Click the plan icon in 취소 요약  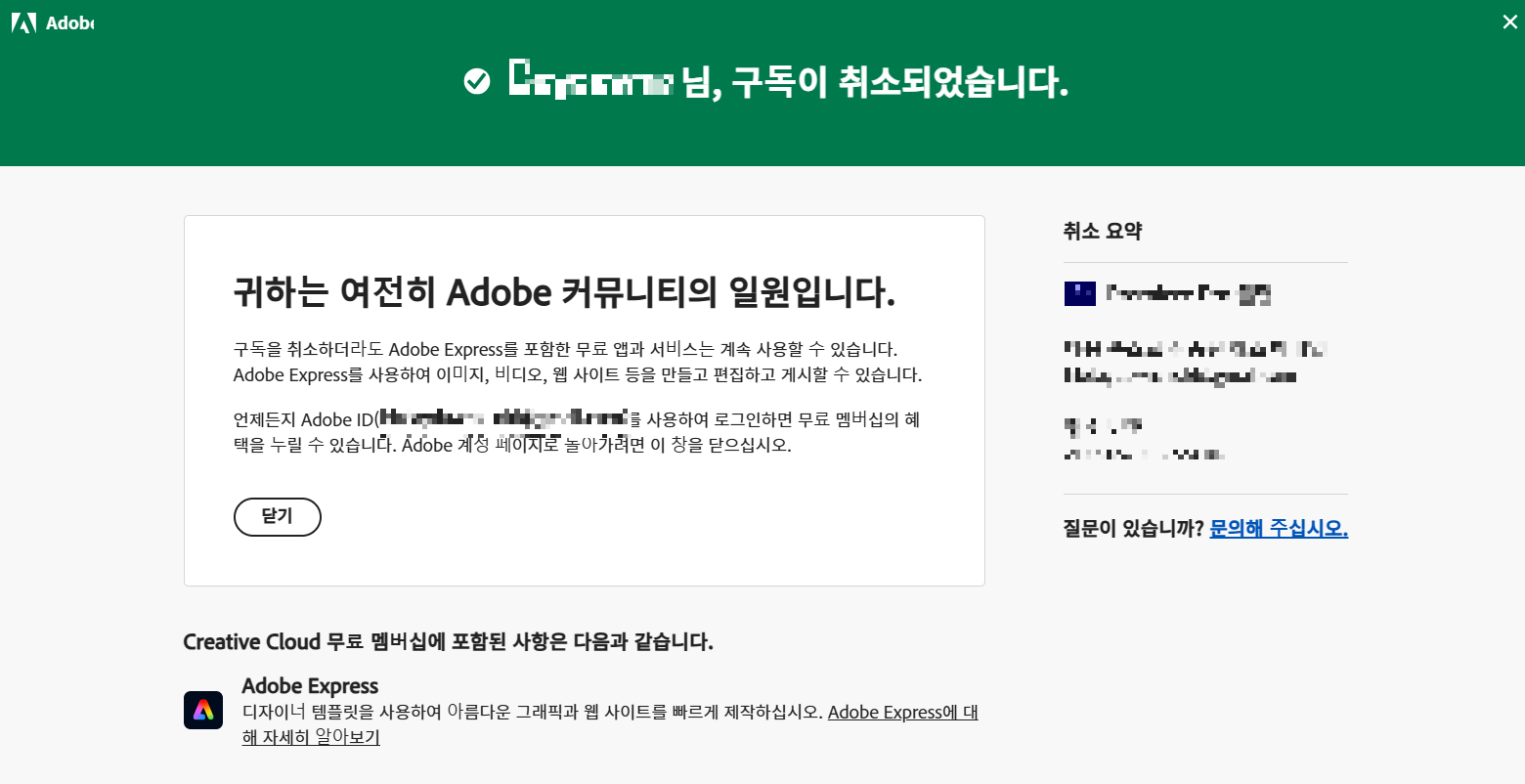click(x=1080, y=293)
